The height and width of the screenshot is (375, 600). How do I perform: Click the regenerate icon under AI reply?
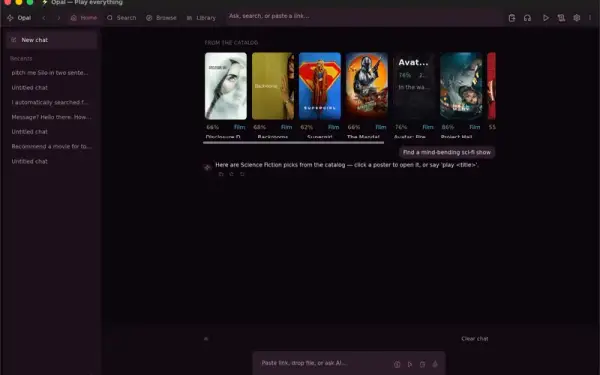tap(232, 174)
